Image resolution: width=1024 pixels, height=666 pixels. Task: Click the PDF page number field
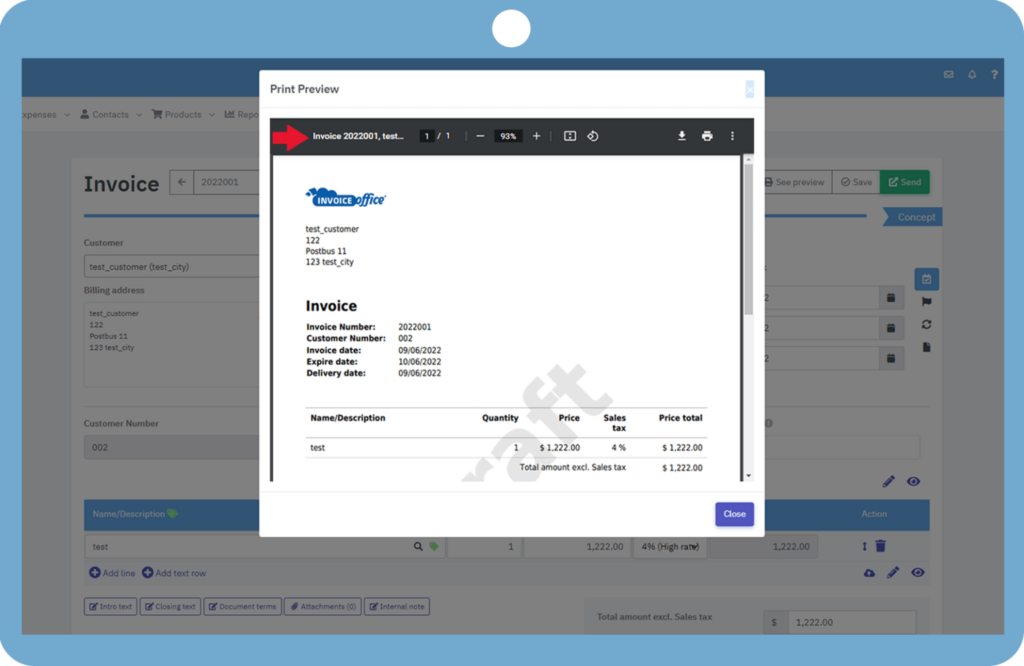(x=426, y=136)
